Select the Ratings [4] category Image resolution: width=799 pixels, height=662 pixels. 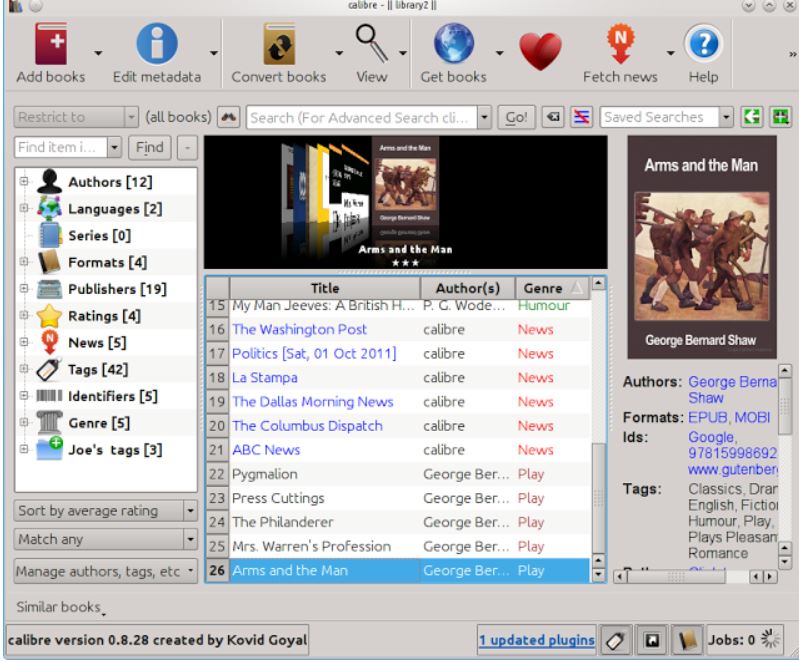[x=104, y=316]
